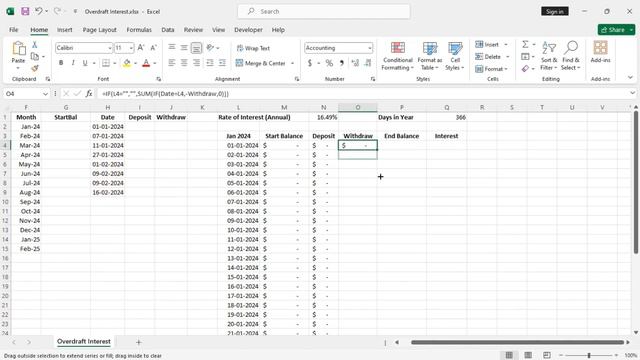Open the font size dropdown
This screenshot has height=360, width=640.
(131, 48)
